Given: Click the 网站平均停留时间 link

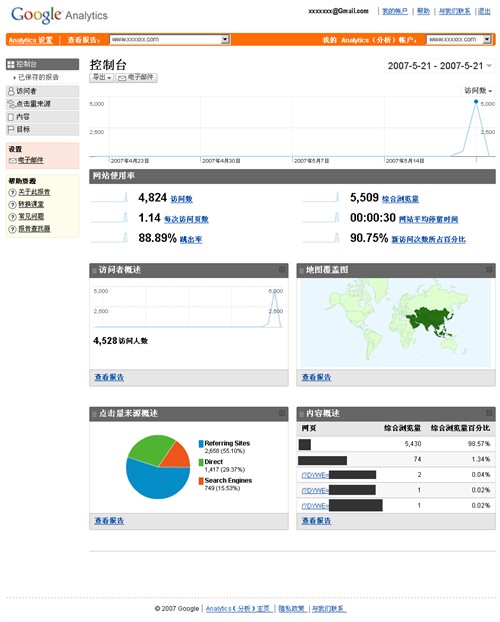Looking at the screenshot, I should click(428, 219).
